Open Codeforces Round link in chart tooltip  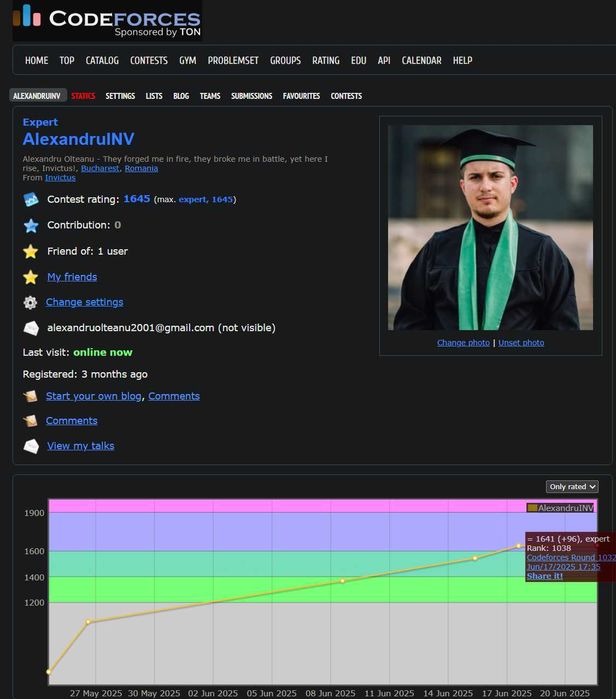tap(571, 558)
